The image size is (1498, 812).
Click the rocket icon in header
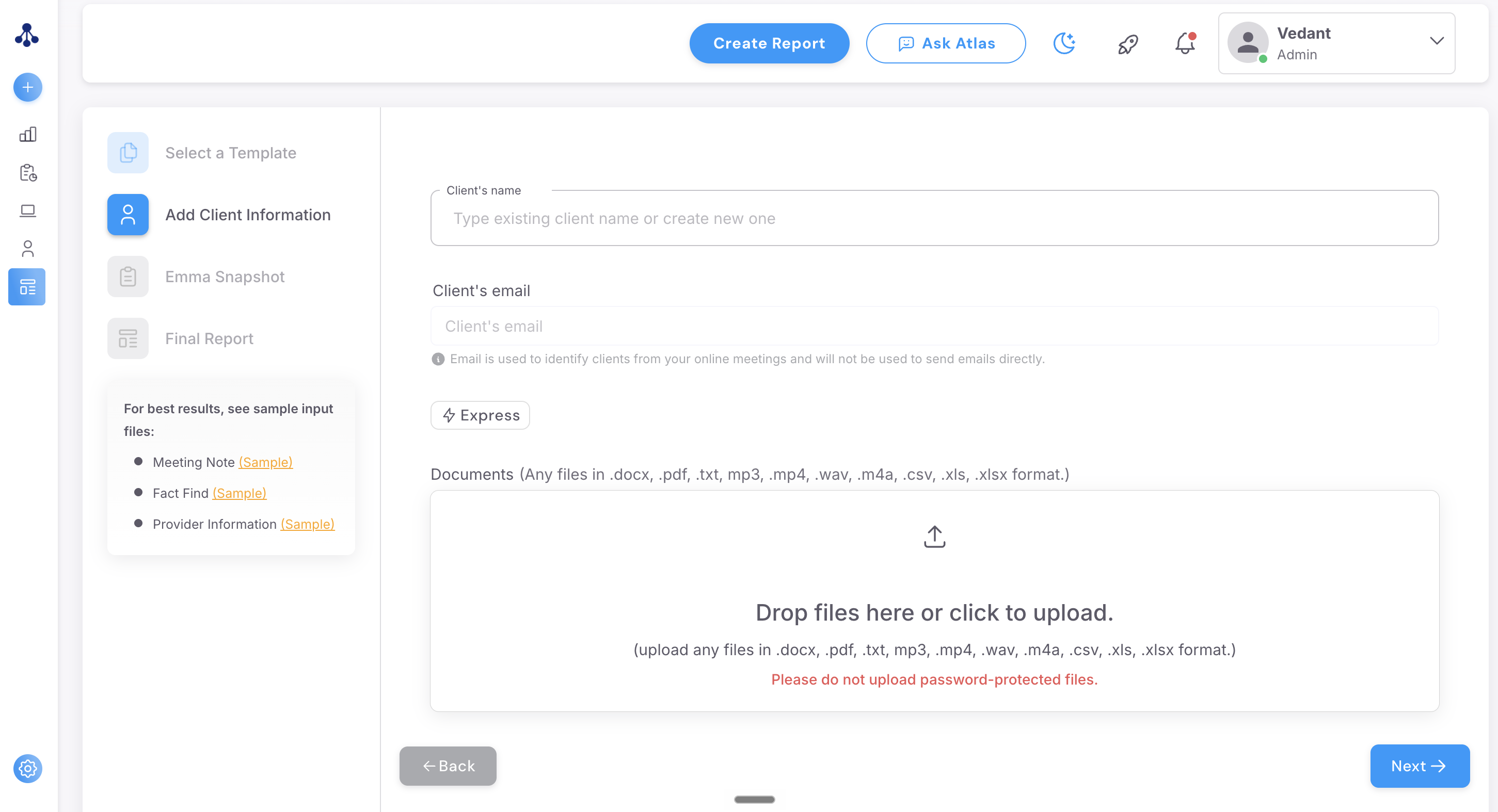click(x=1127, y=44)
